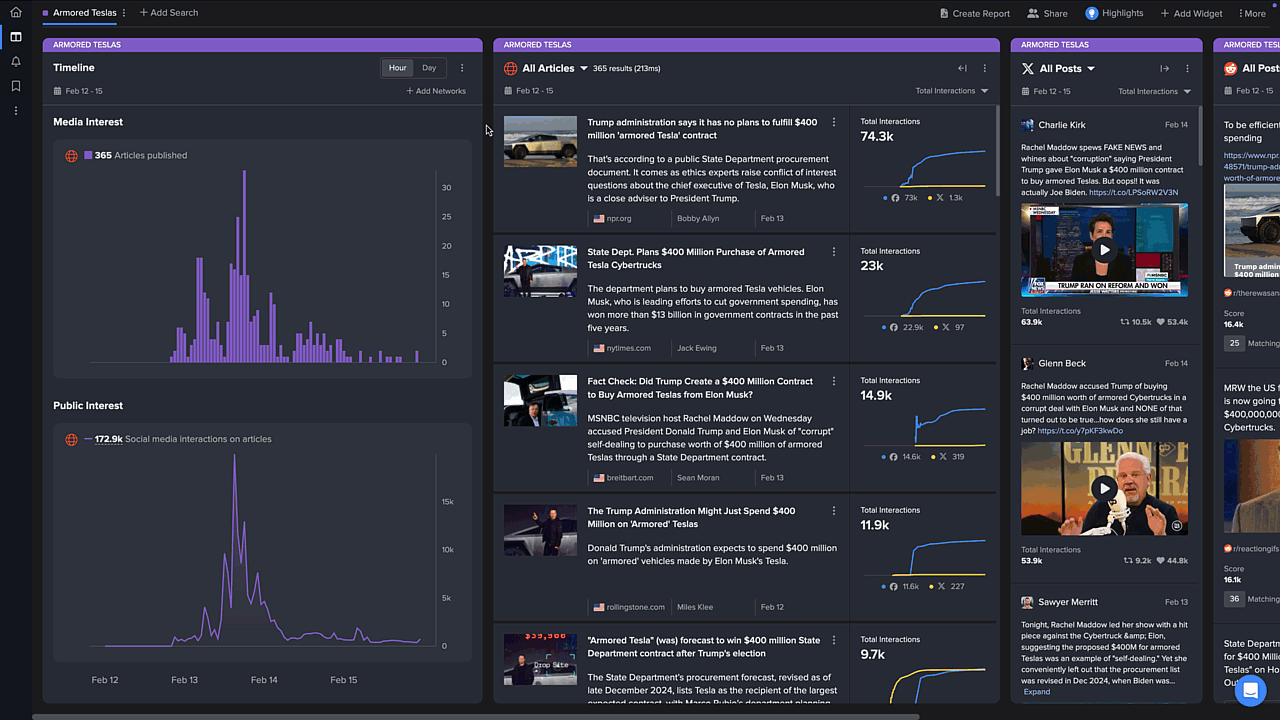Open Total Interactions sort dropdown in All Posts
The image size is (1280, 720).
(x=1154, y=91)
